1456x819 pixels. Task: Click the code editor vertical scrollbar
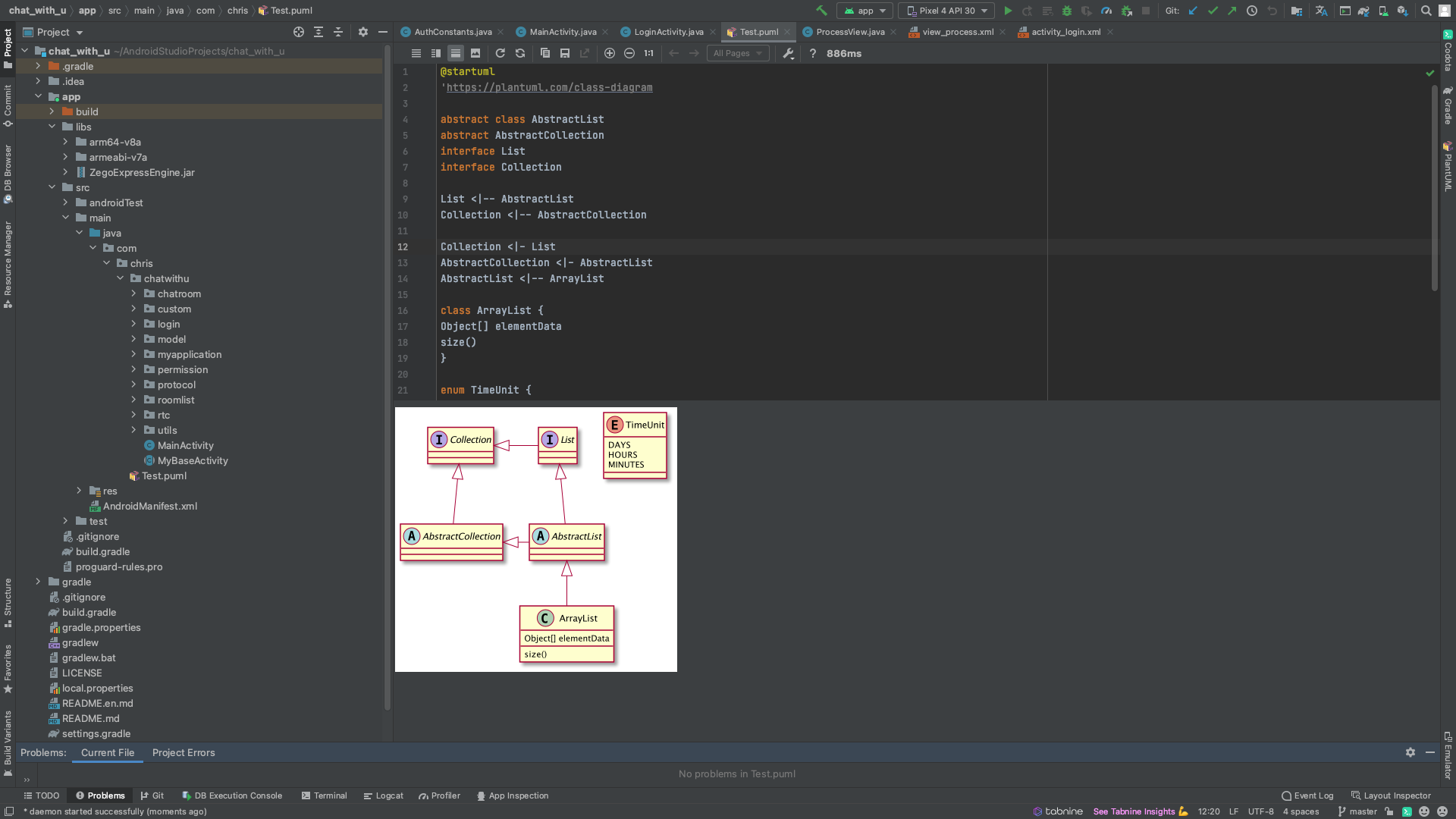click(1434, 188)
